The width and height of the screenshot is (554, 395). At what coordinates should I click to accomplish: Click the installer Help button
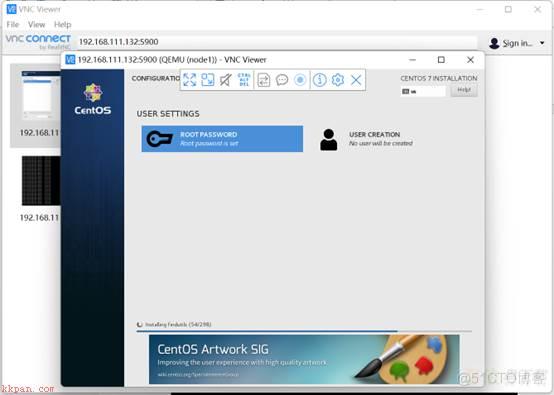464,90
